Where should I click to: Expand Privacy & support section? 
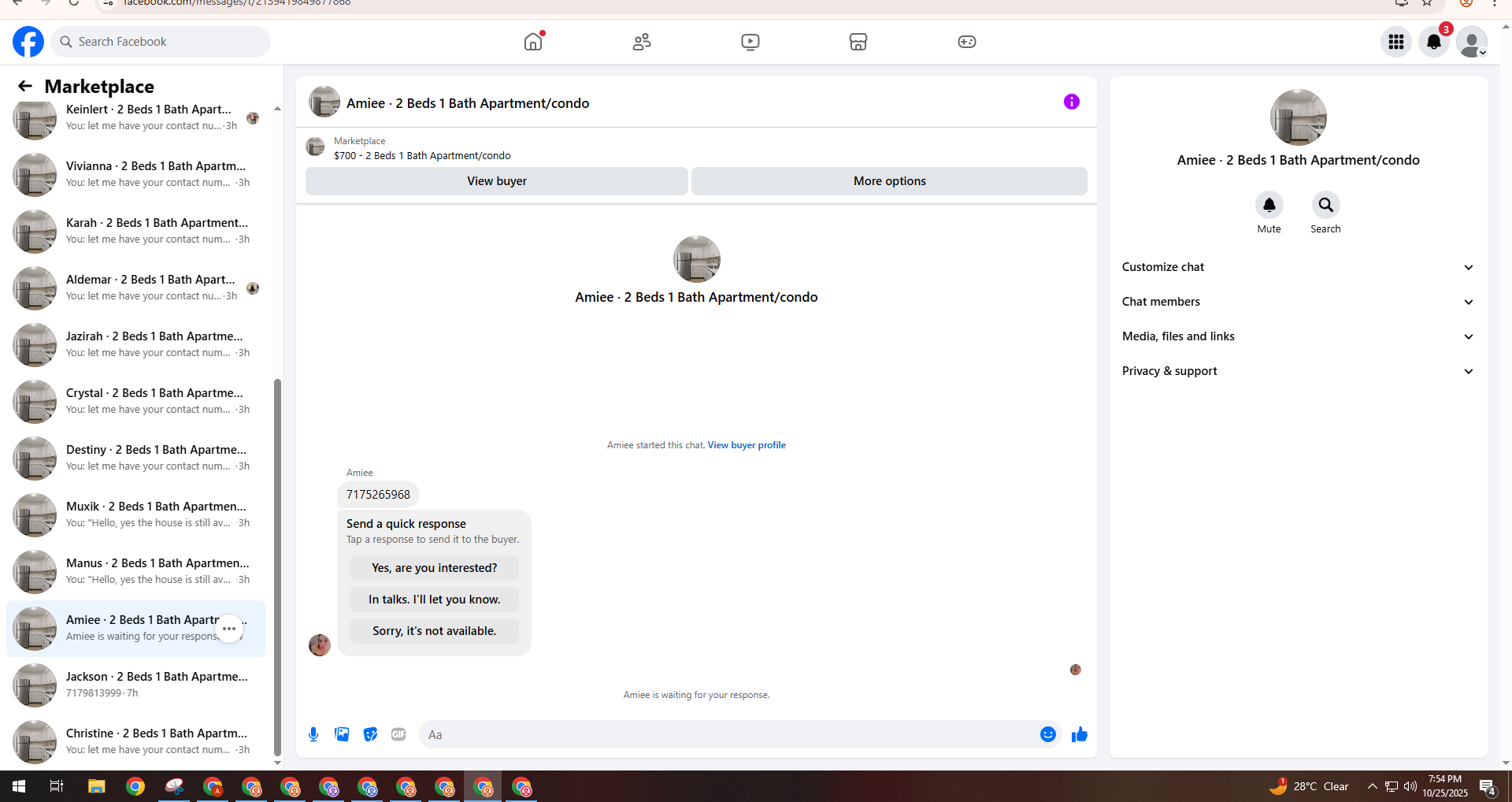(1298, 371)
